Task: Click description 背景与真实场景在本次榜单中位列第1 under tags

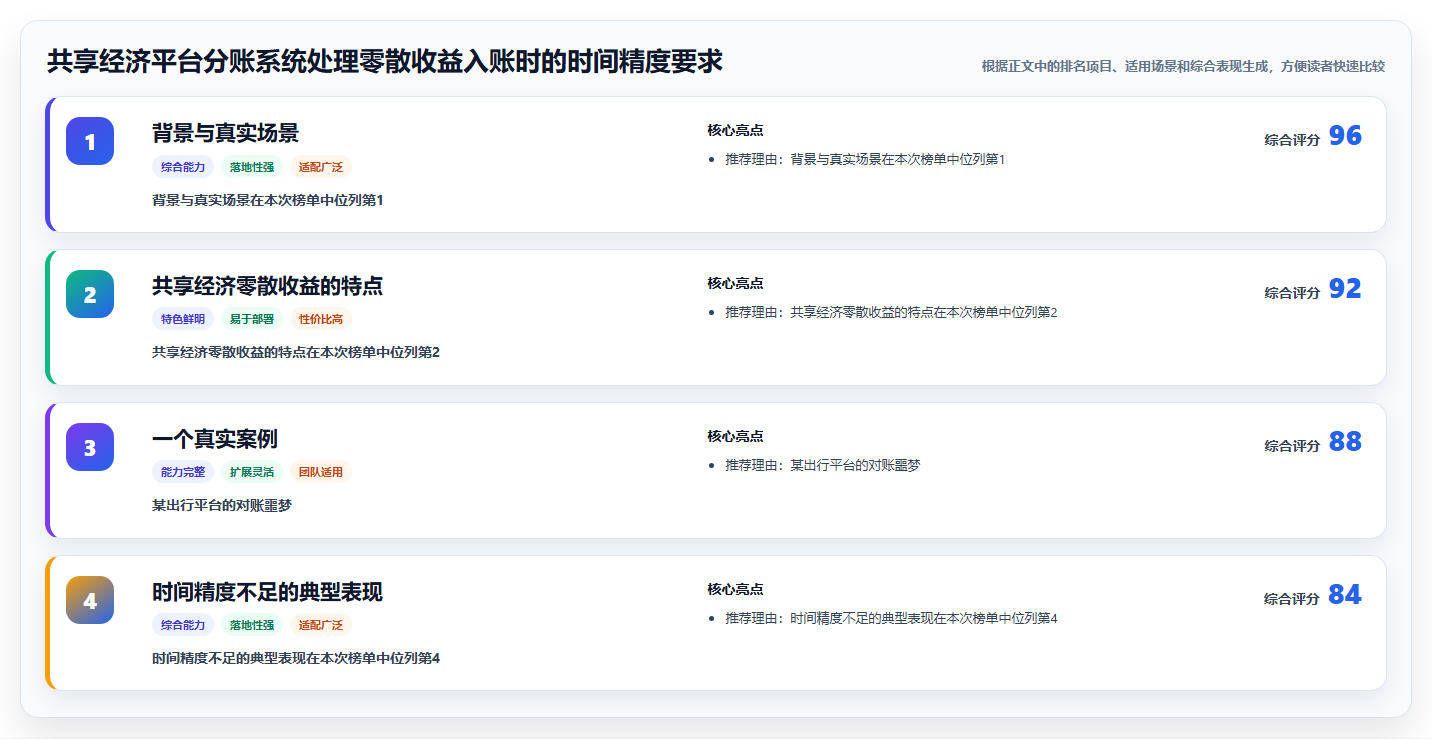Action: (268, 200)
